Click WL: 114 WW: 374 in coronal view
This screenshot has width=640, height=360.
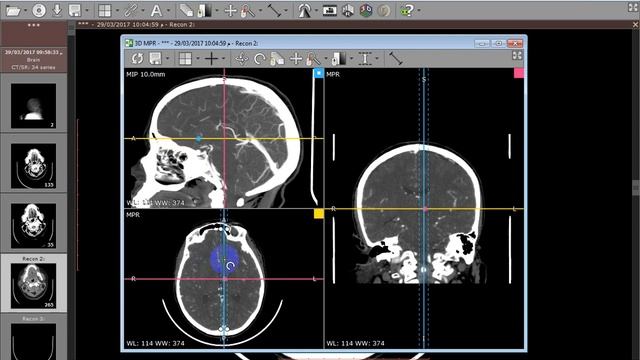[356, 343]
